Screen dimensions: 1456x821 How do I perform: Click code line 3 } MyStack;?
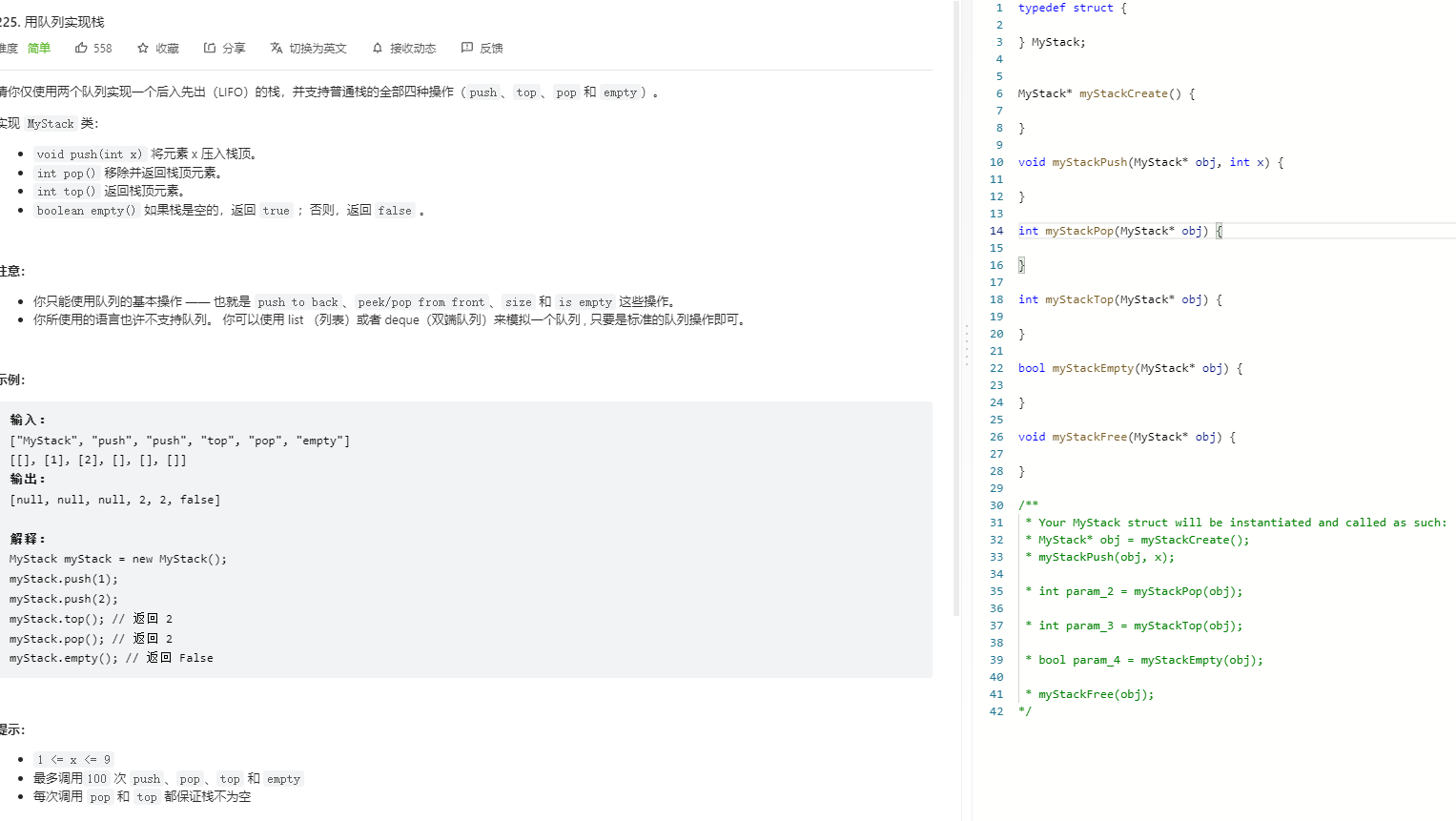[x=1052, y=42]
